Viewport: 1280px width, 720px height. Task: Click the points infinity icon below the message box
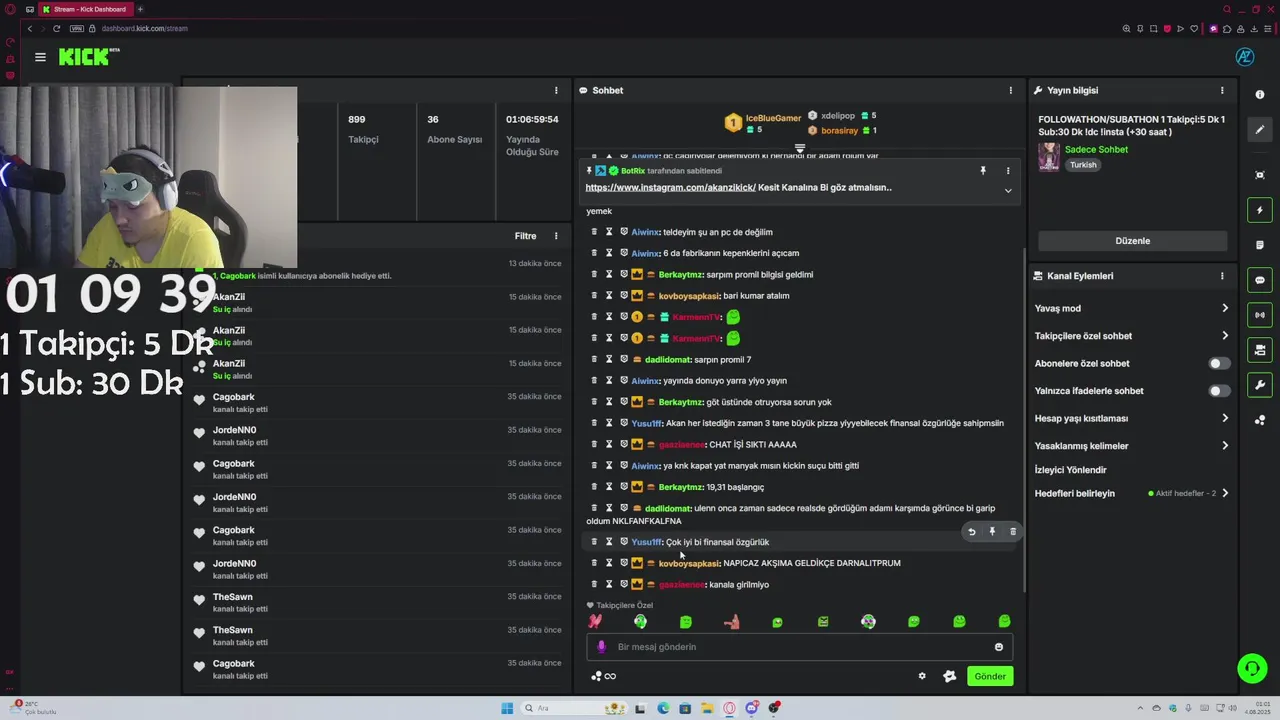click(603, 676)
